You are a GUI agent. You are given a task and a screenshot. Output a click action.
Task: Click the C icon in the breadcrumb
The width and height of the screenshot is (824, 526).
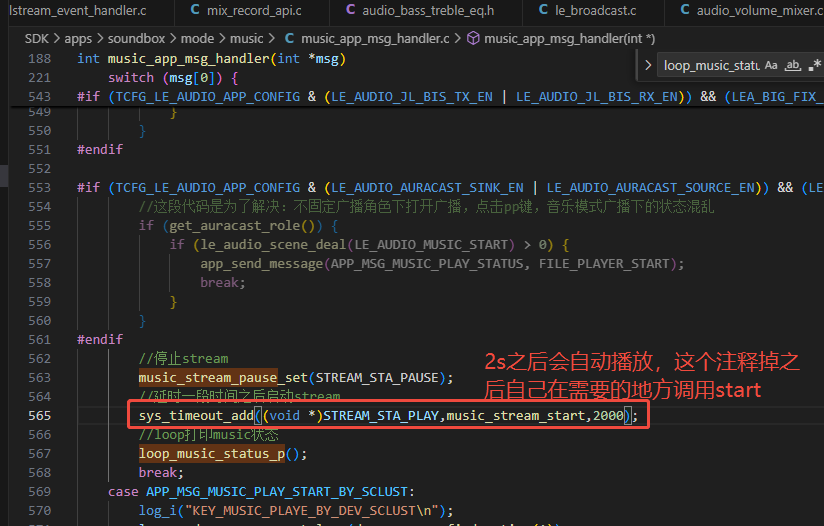point(289,38)
